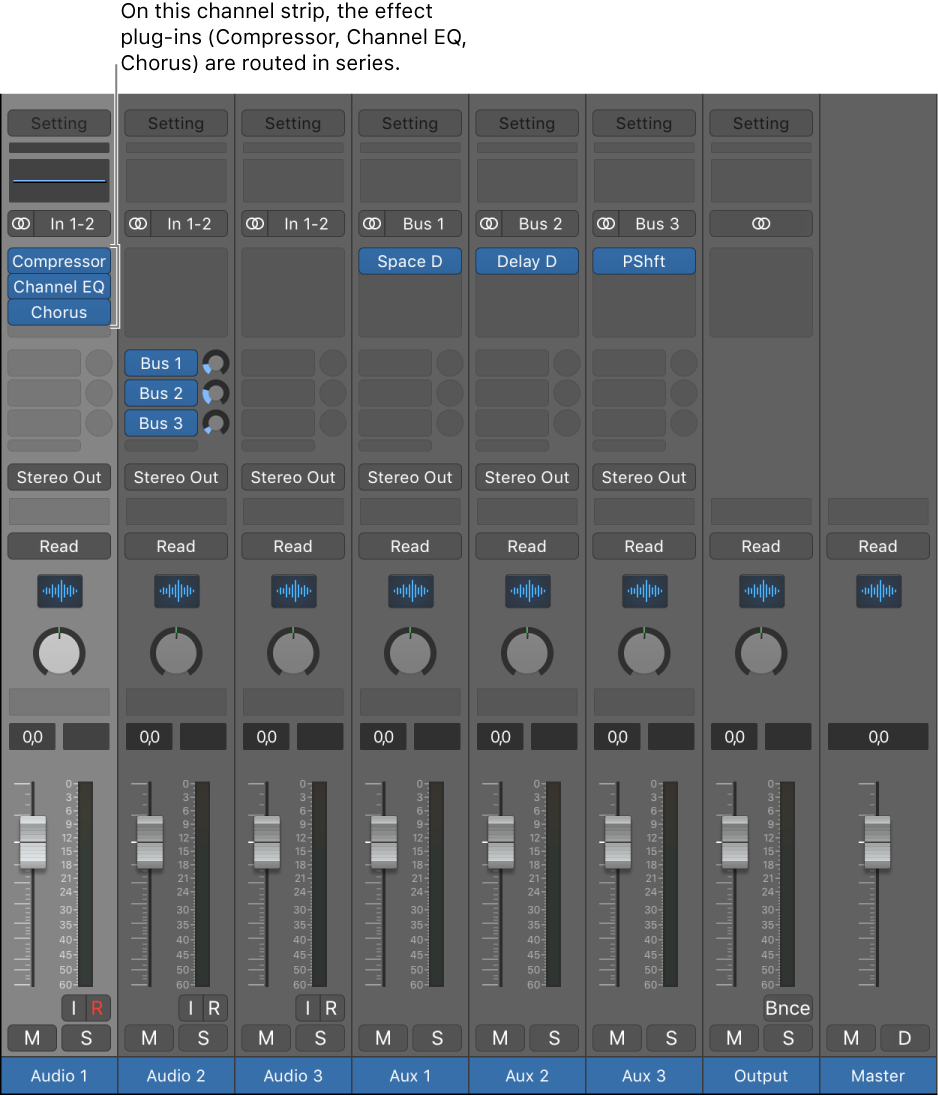Click the waveform freeze icon on the Master channel
This screenshot has width=938, height=1096.
click(877, 591)
